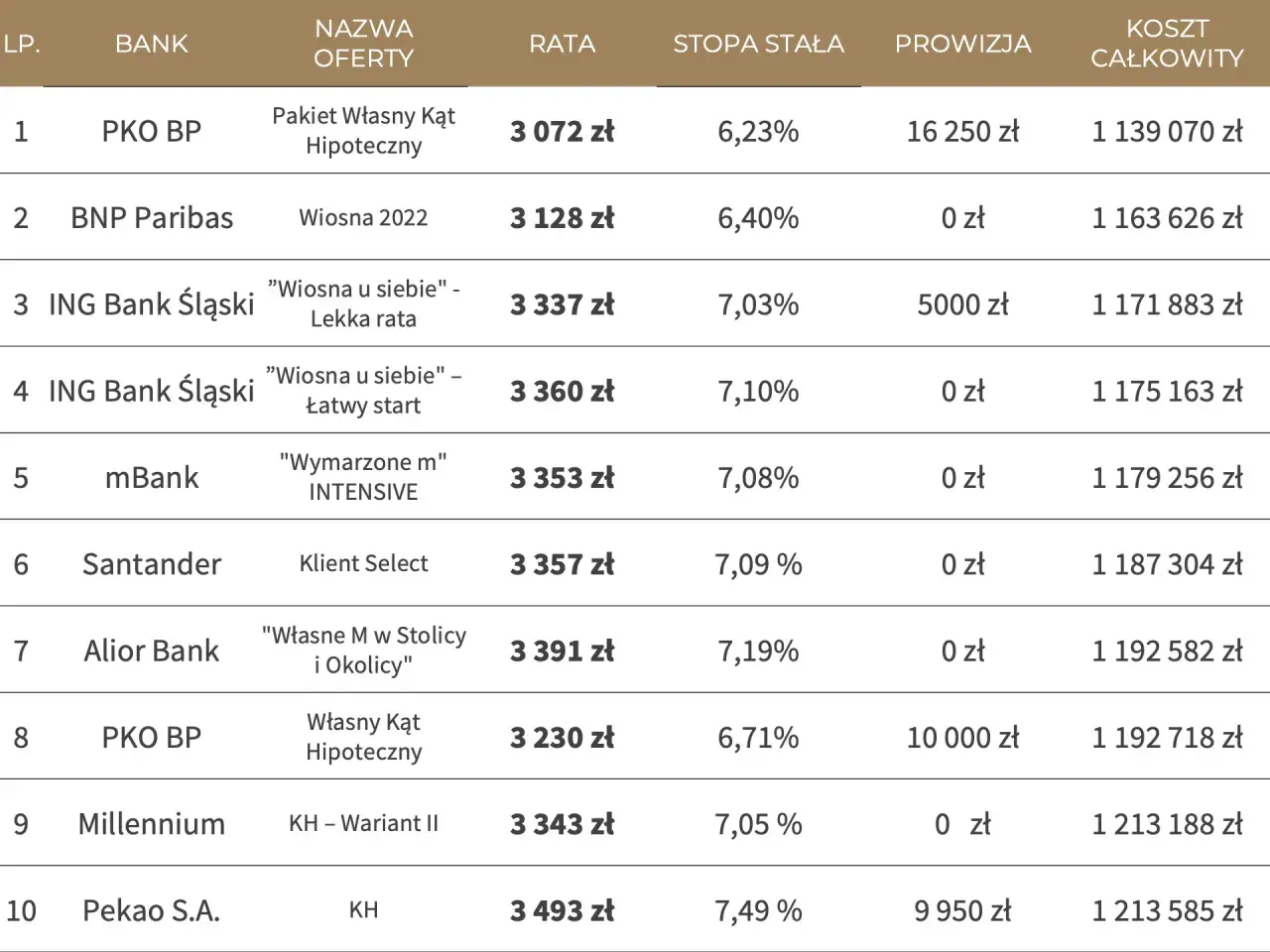This screenshot has height=952, width=1270.
Task: Click the KOSZT CAŁKOWITY column header
Action: [x=1167, y=44]
